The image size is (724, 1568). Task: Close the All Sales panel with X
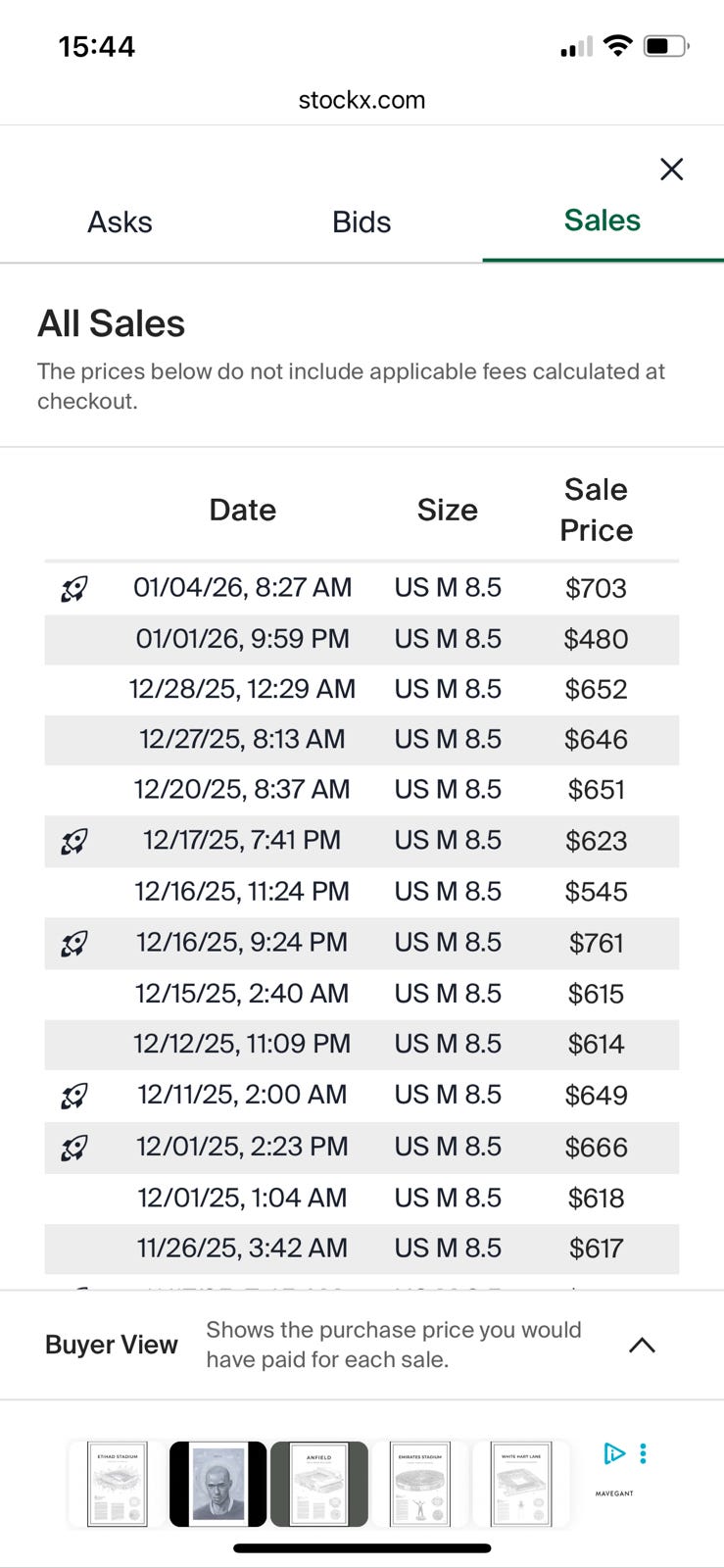[671, 170]
